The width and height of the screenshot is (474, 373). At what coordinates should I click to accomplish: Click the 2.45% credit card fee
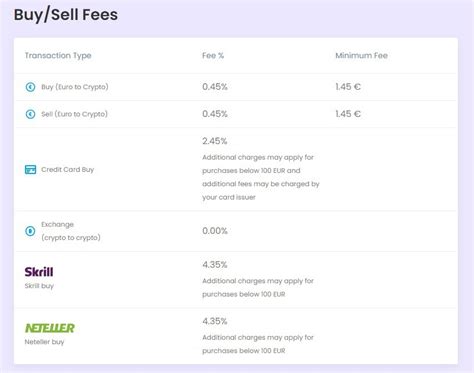point(215,141)
